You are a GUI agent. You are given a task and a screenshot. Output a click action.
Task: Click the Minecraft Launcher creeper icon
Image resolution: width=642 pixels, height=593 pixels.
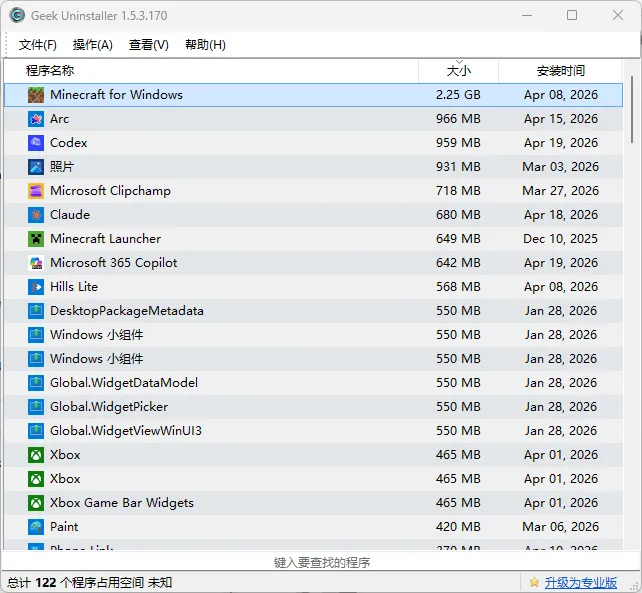36,239
